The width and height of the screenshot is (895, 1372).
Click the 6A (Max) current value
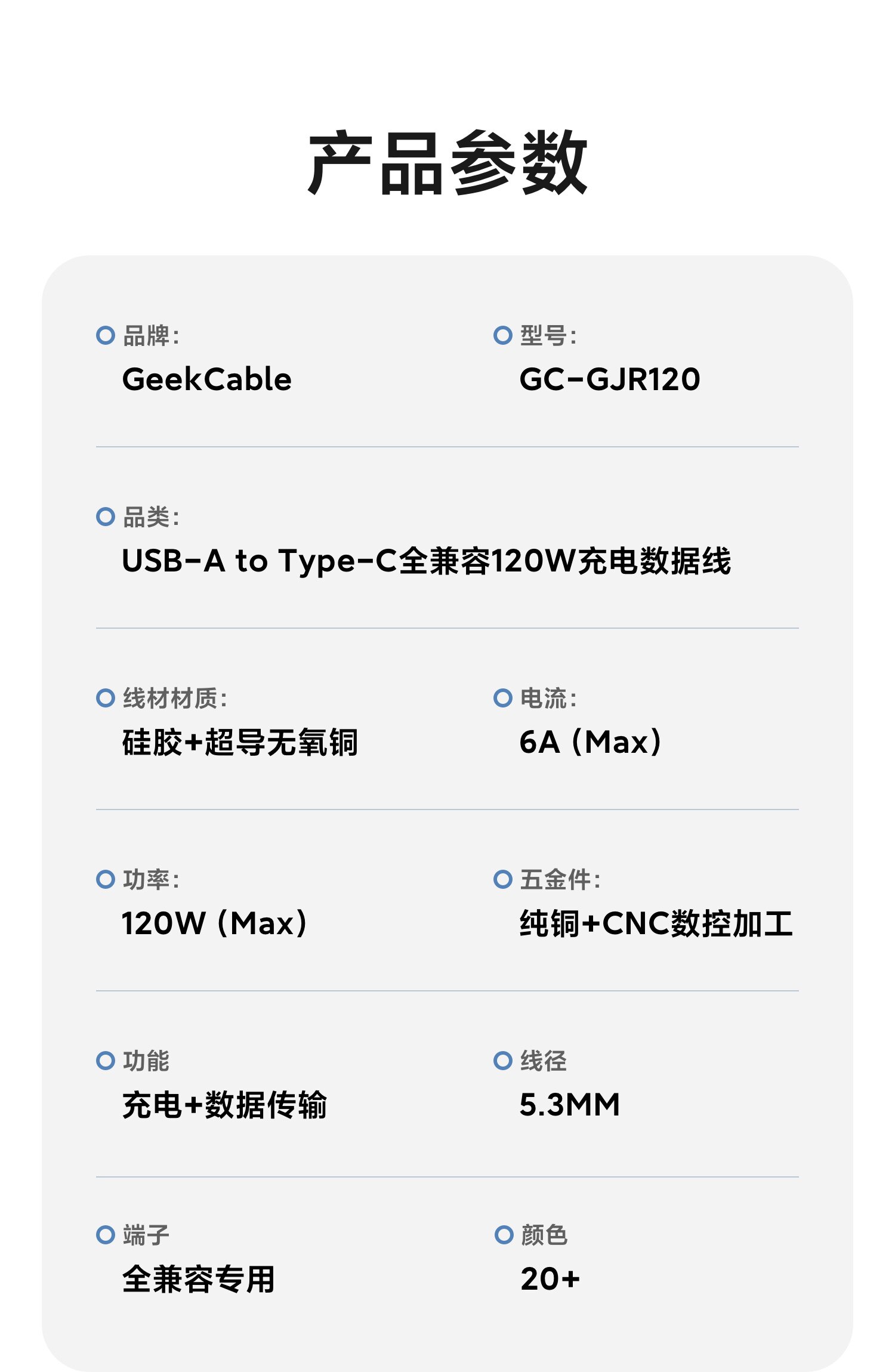591,743
